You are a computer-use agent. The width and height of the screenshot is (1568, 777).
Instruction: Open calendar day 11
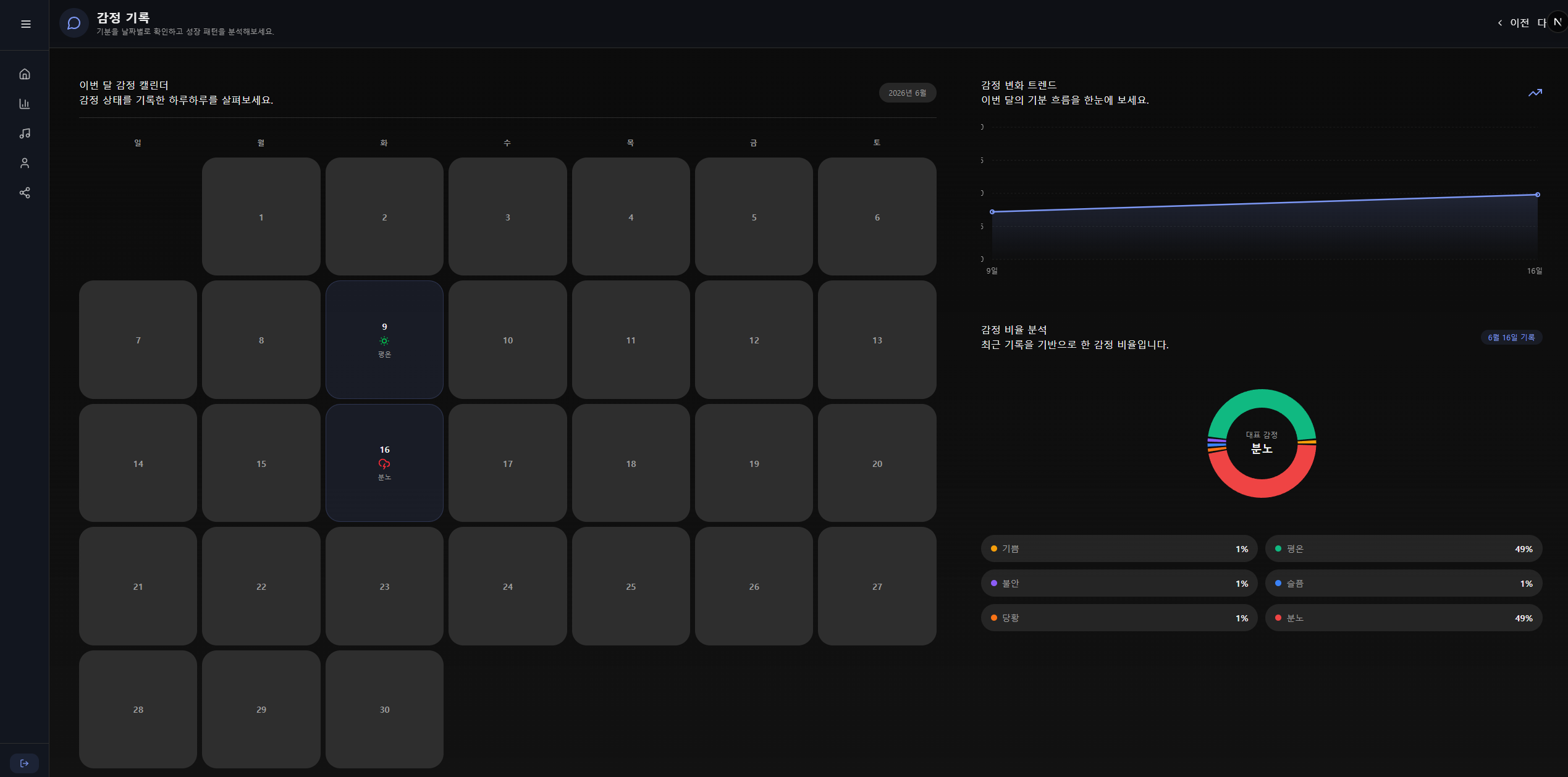[631, 340]
